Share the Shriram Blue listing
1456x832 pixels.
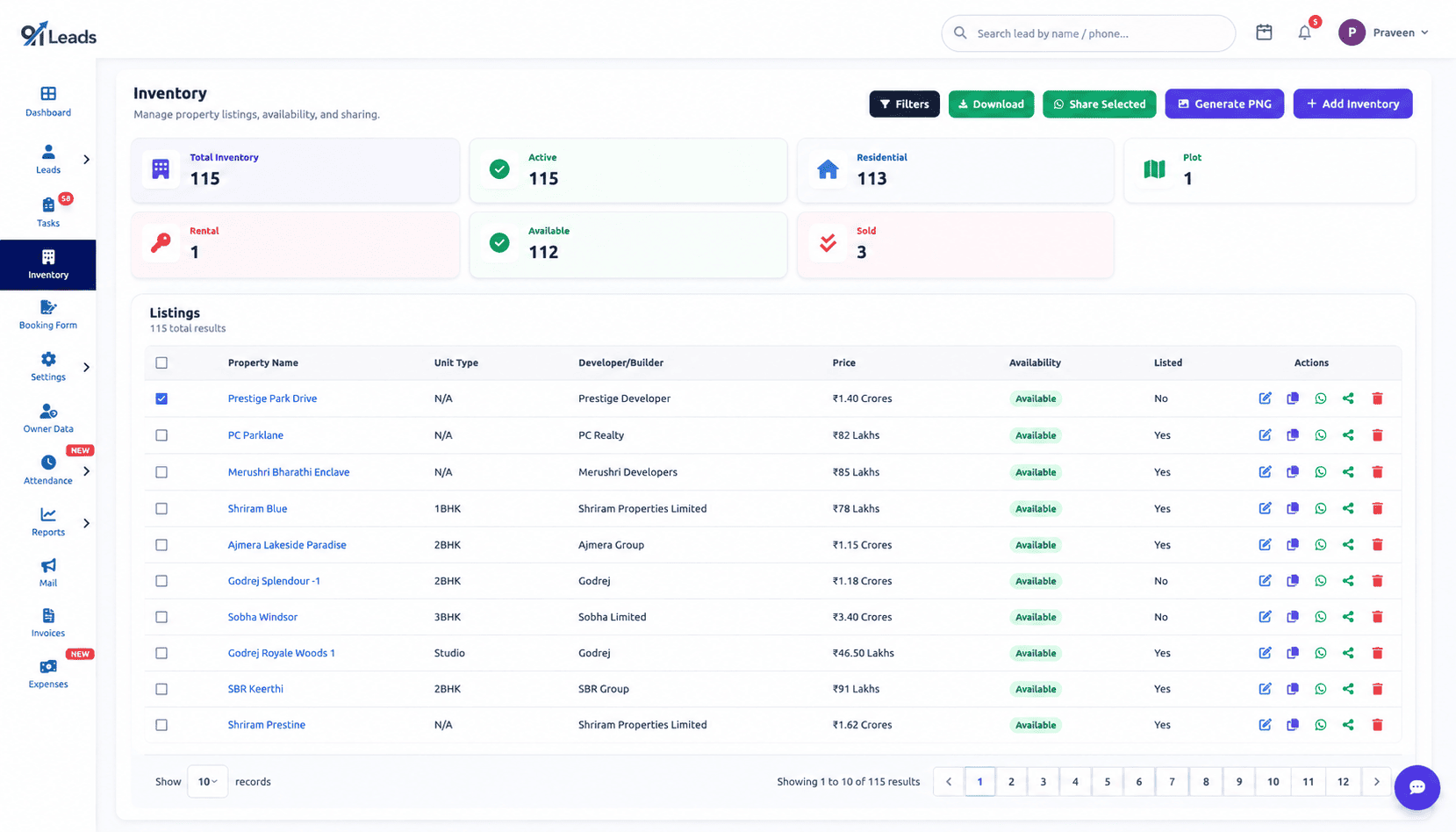coord(1348,508)
